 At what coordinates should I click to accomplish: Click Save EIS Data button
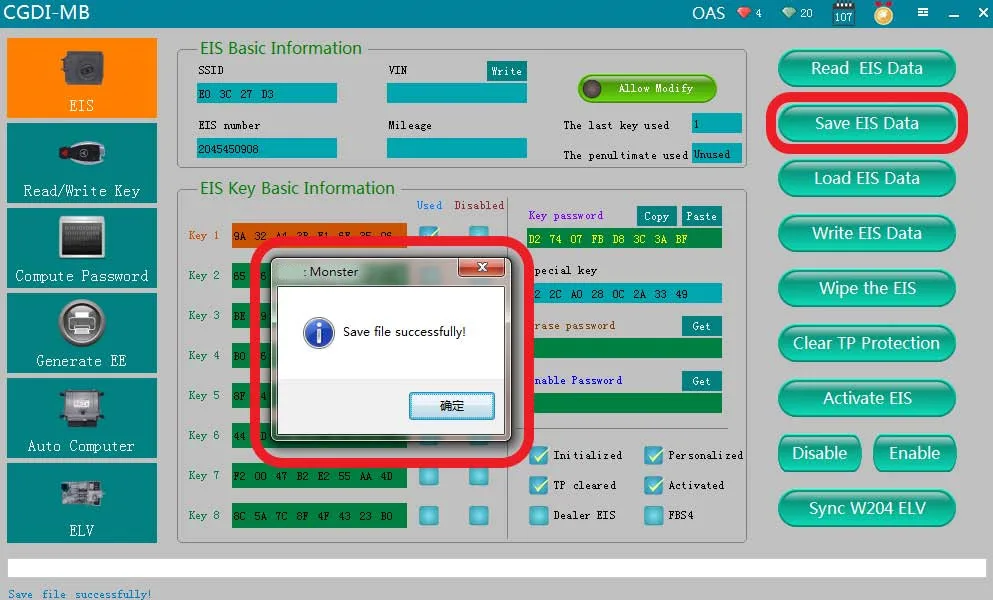[866, 124]
